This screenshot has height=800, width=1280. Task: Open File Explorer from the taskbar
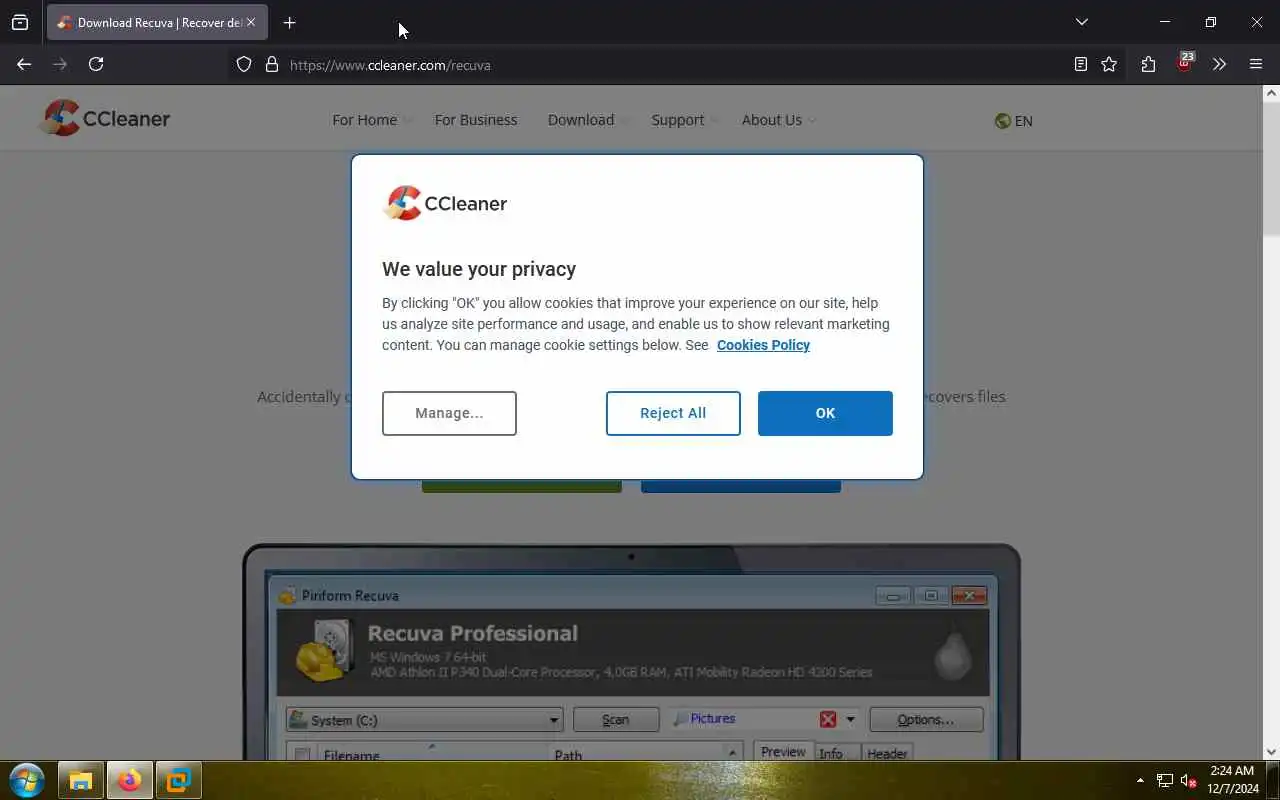(80, 780)
